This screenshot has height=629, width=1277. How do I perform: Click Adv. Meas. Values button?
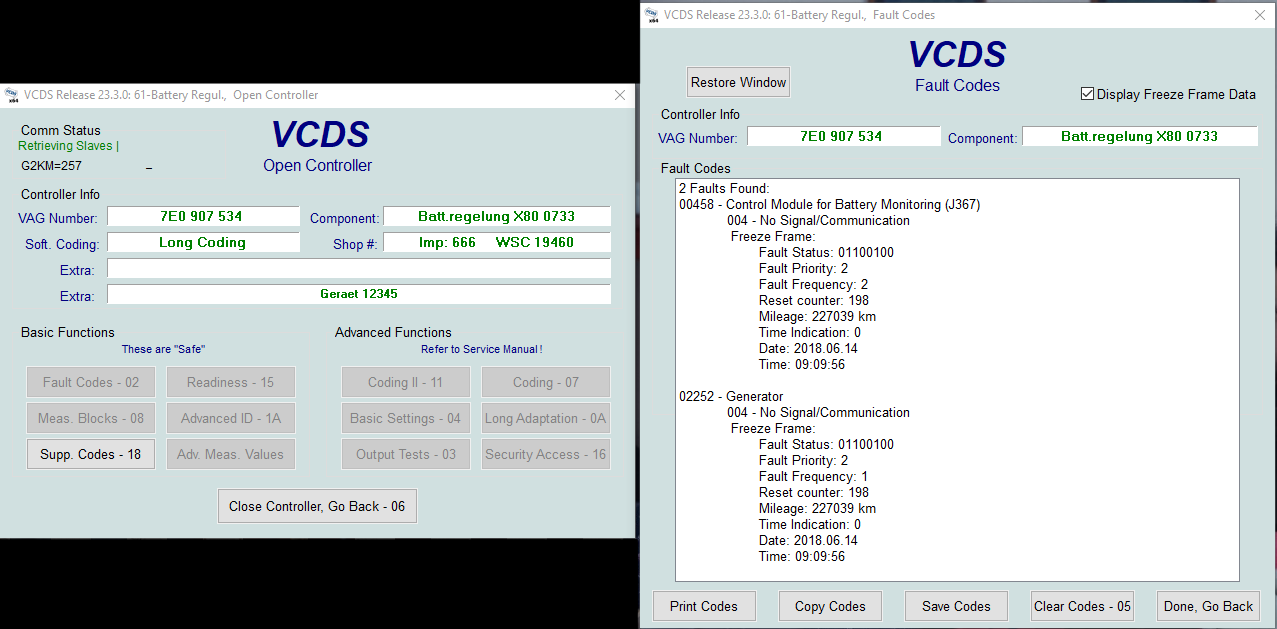(231, 454)
